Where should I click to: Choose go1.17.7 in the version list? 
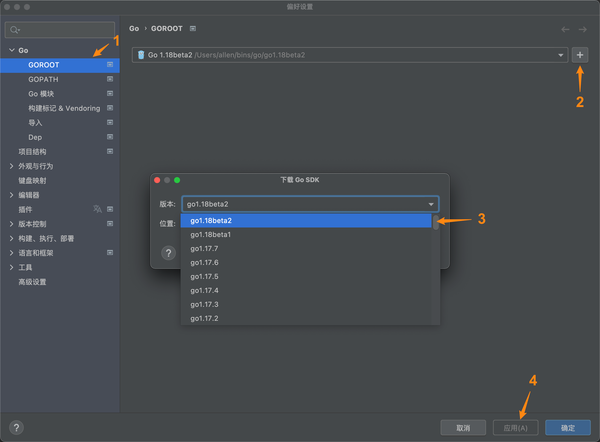306,248
